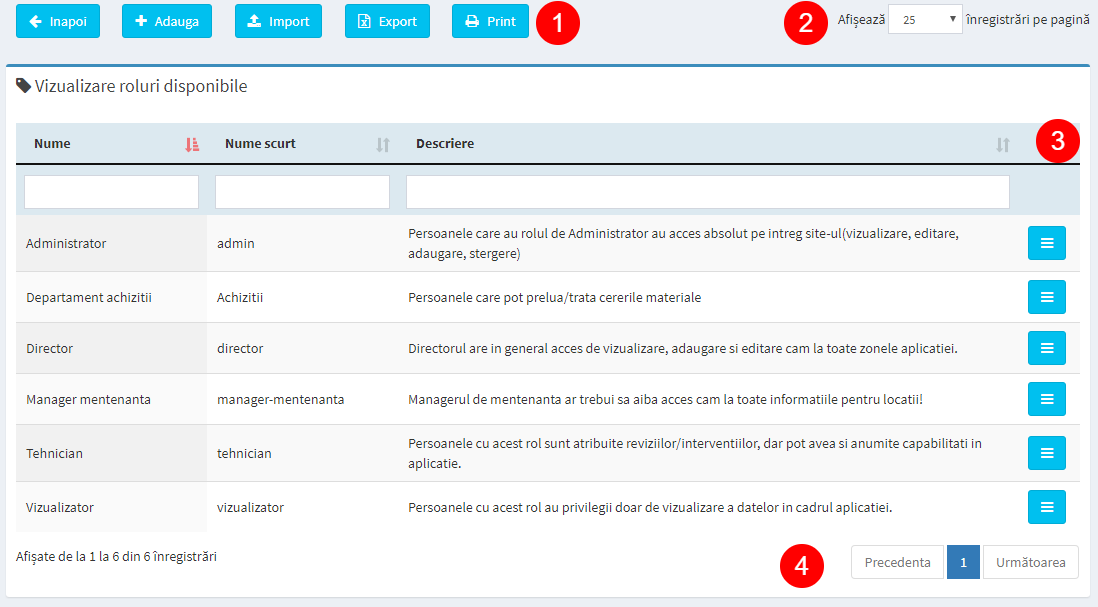Viewport: 1098px width, 607px height.
Task: Sort by the Nume scurt column sort icon
Action: point(382,144)
